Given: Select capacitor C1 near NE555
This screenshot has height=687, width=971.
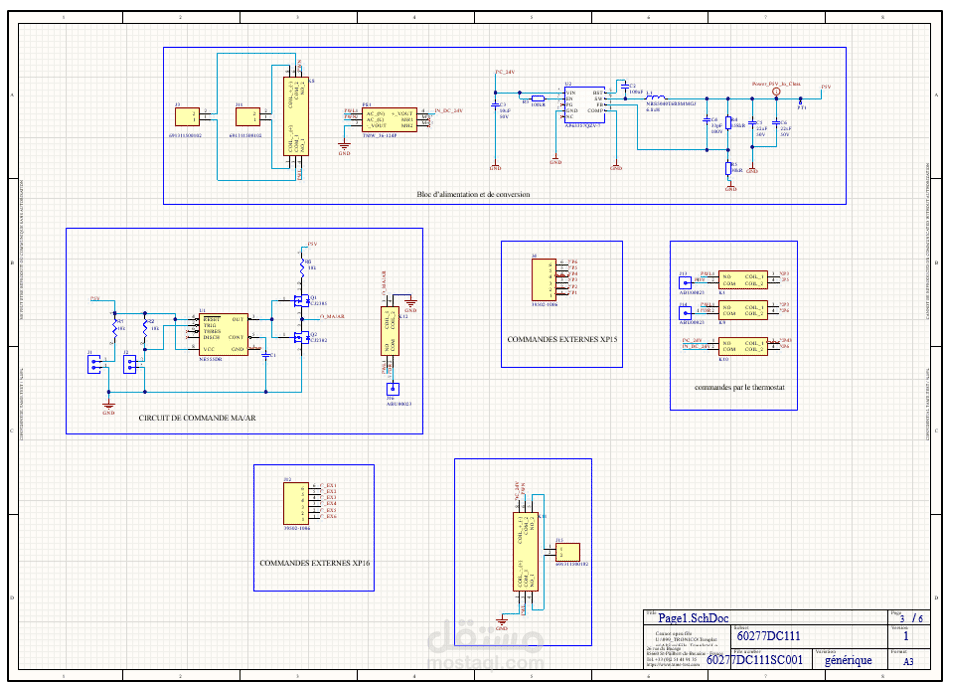Looking at the screenshot, I should (266, 355).
